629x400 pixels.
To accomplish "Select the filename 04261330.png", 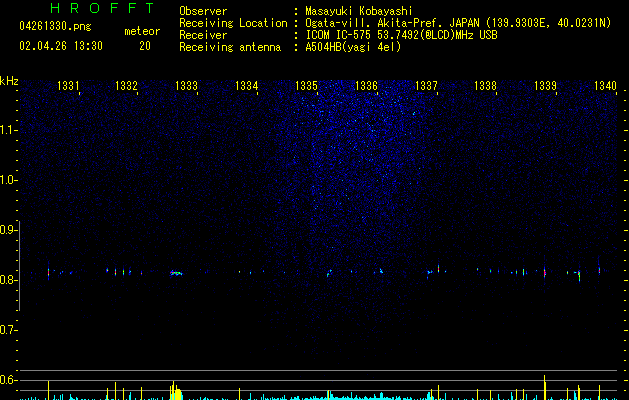I will [55, 27].
